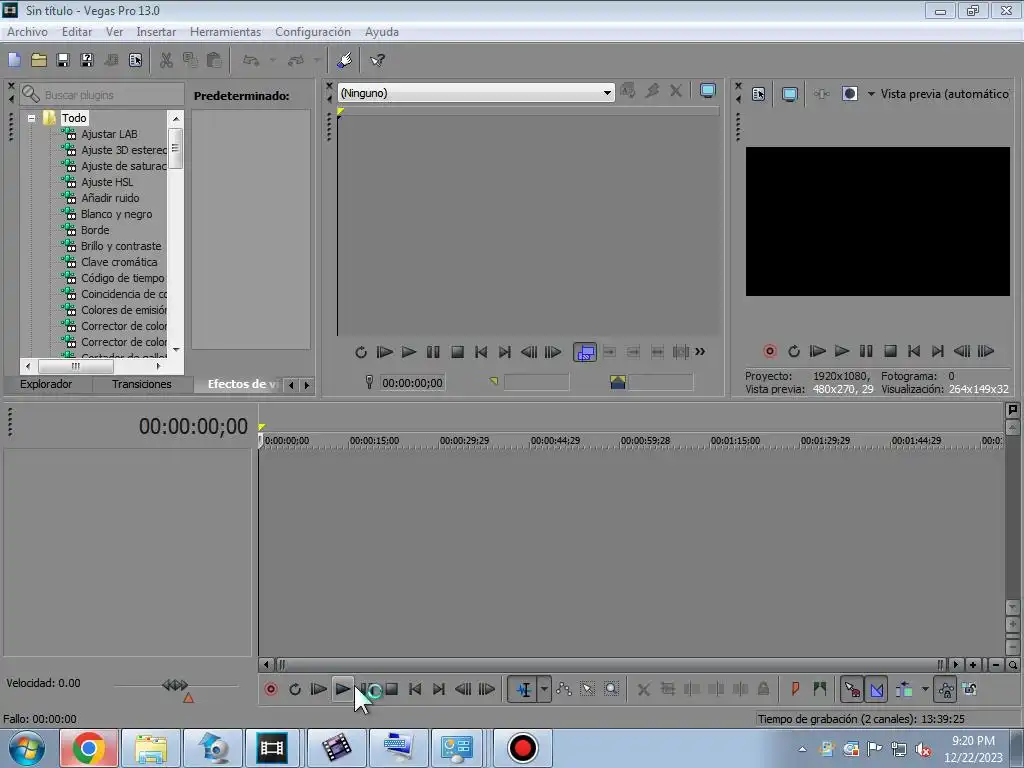Switch to the Explorador tab
1024x768 pixels.
[x=46, y=384]
